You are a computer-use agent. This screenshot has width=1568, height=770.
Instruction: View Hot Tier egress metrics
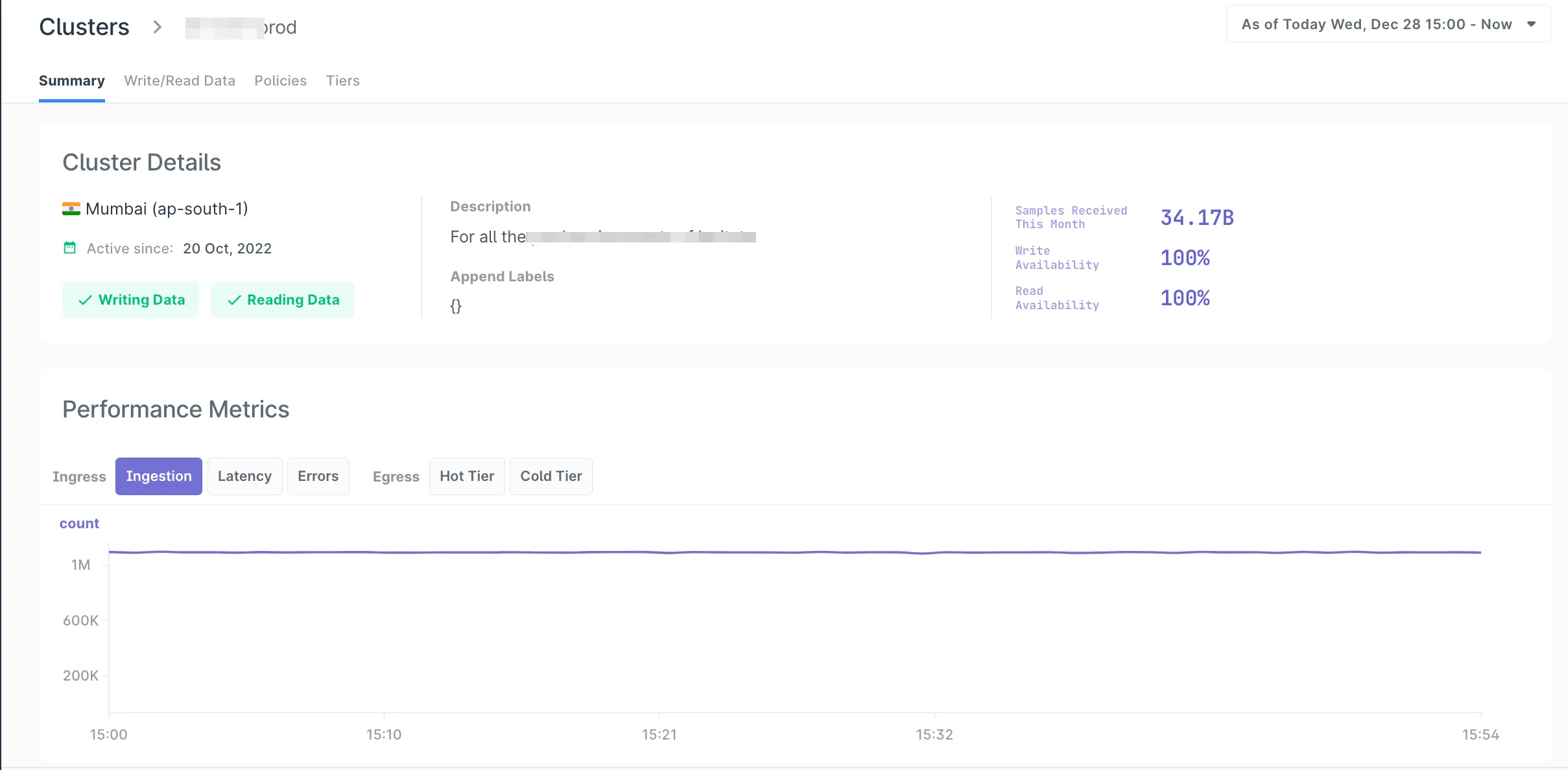click(467, 476)
